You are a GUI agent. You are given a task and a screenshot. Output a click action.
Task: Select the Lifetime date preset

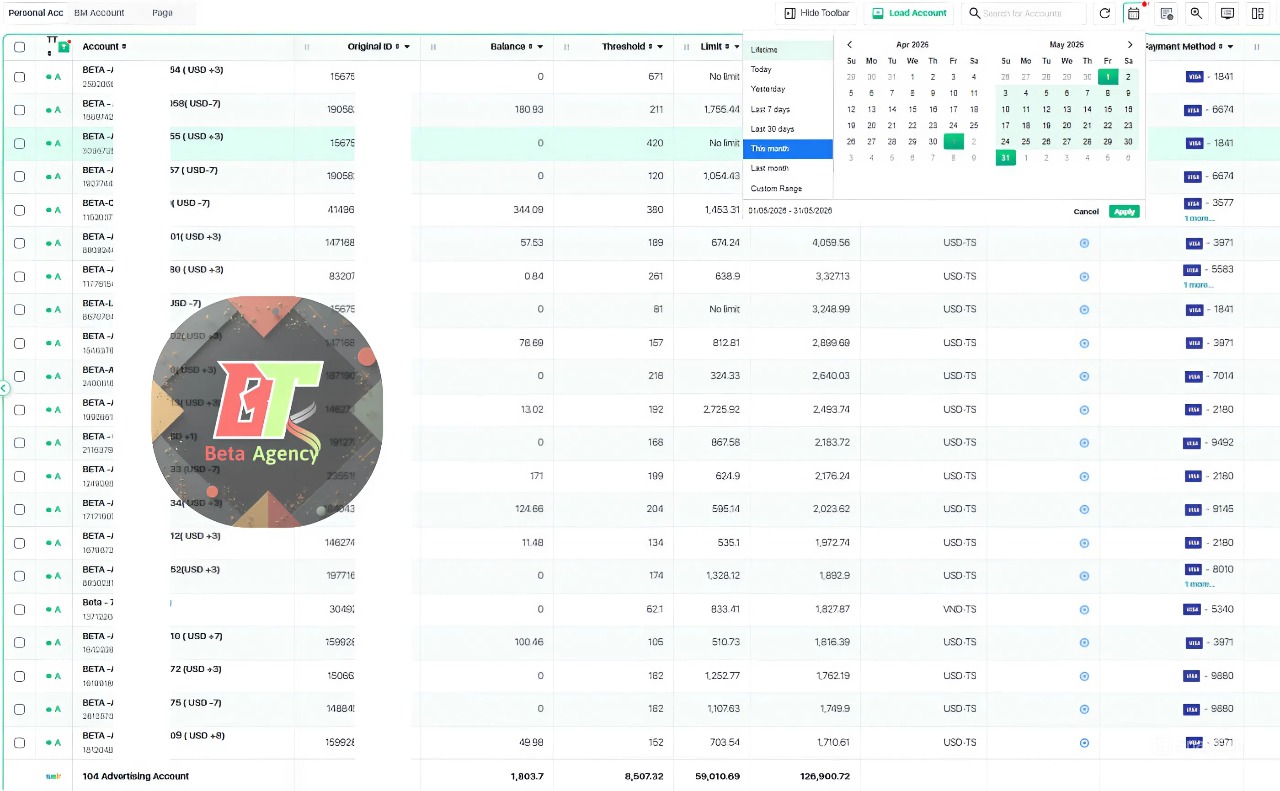788,50
